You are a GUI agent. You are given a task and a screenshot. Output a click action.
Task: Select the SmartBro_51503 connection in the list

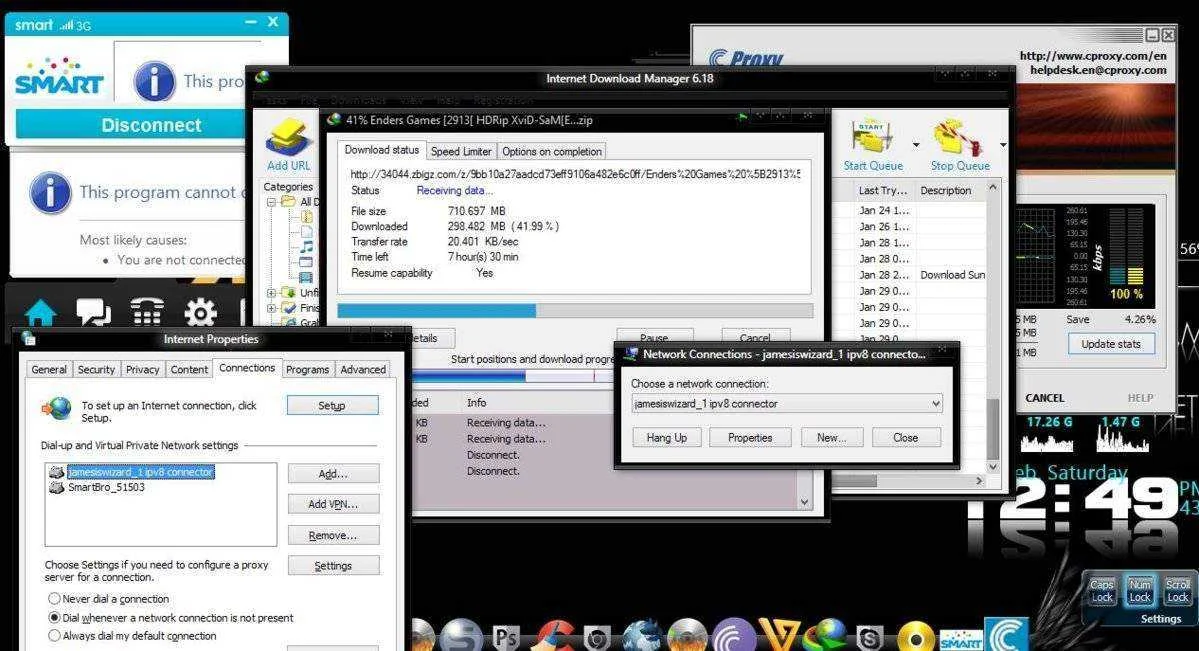click(106, 487)
